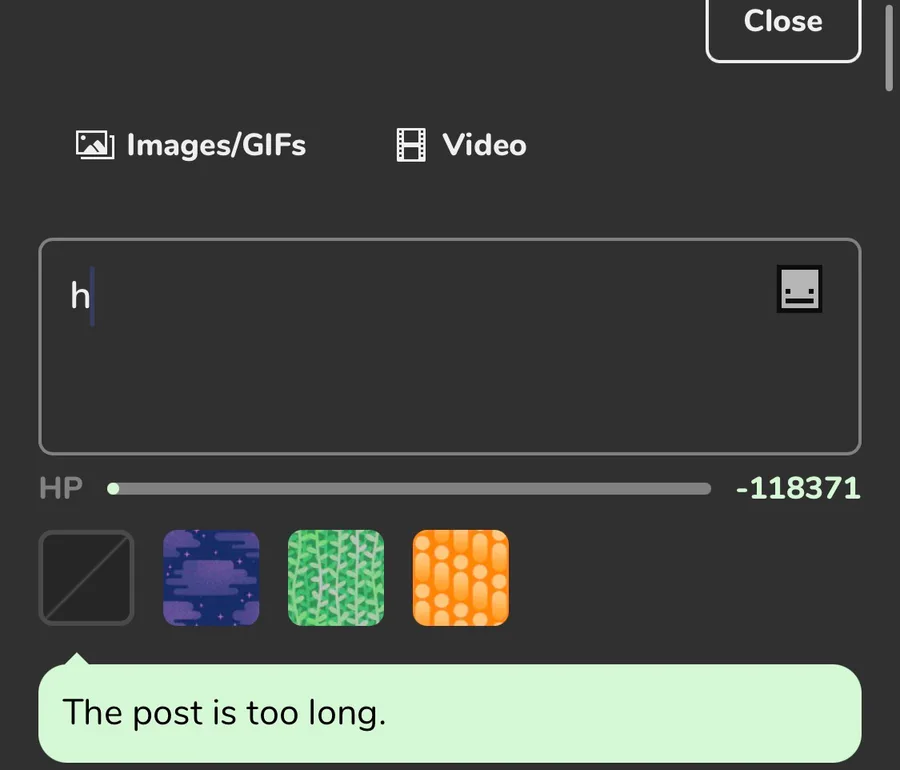Select the no-background slashed square

coord(86,578)
